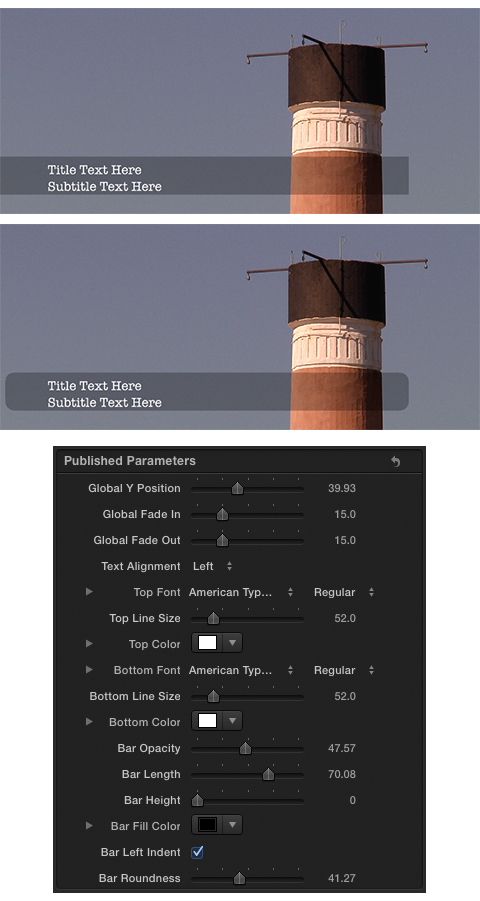Click the Top Line Size value 52.0
Viewport: 480px width, 901px height.
[x=345, y=618]
